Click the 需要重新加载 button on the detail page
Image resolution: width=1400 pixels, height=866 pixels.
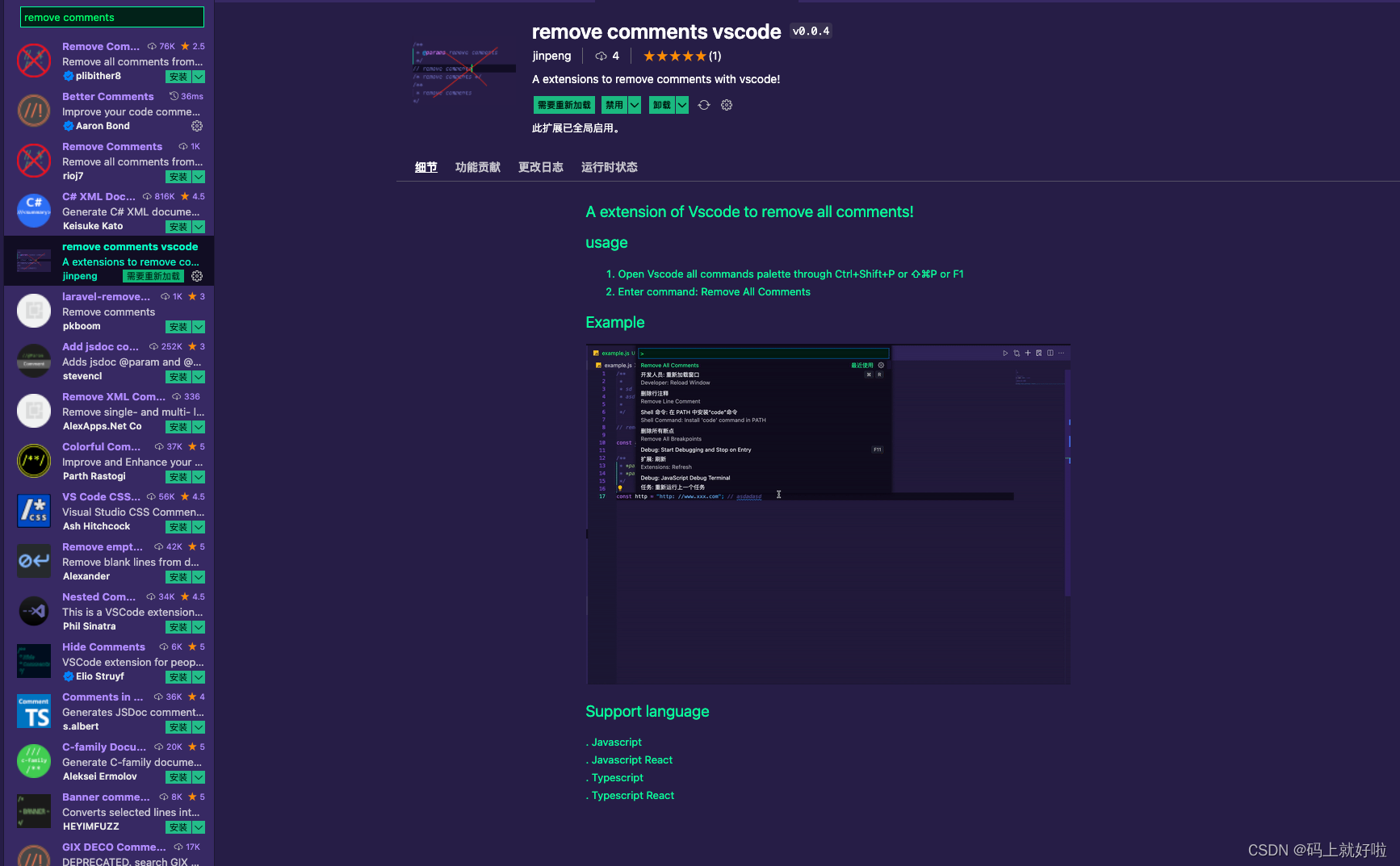pyautogui.click(x=563, y=105)
